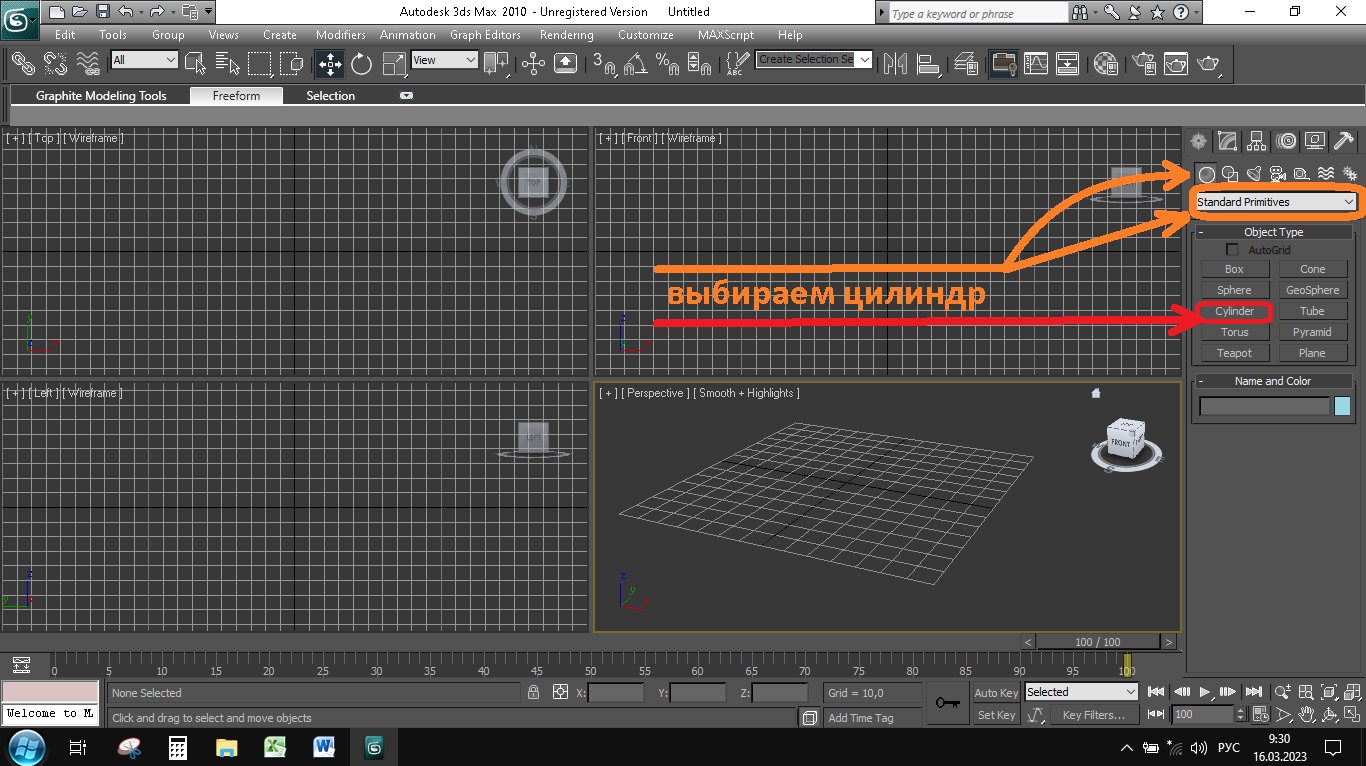Open the Utilities panel hammer tab
The height and width of the screenshot is (766, 1366).
point(1344,141)
